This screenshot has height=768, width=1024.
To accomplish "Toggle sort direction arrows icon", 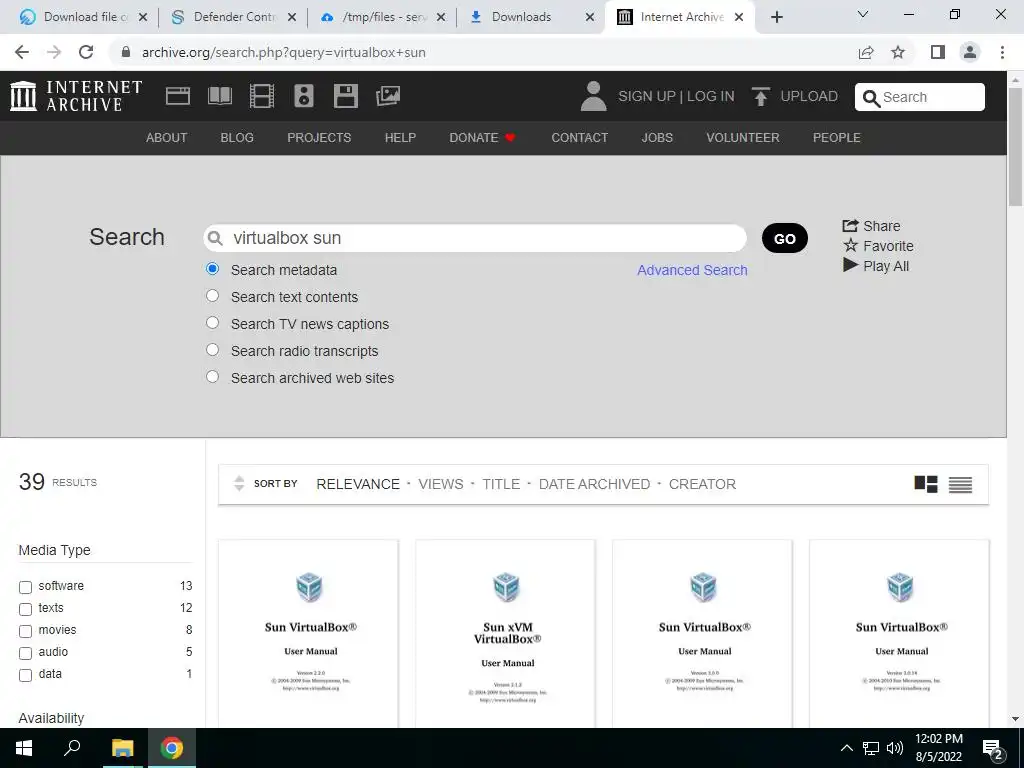I will click(x=239, y=483).
